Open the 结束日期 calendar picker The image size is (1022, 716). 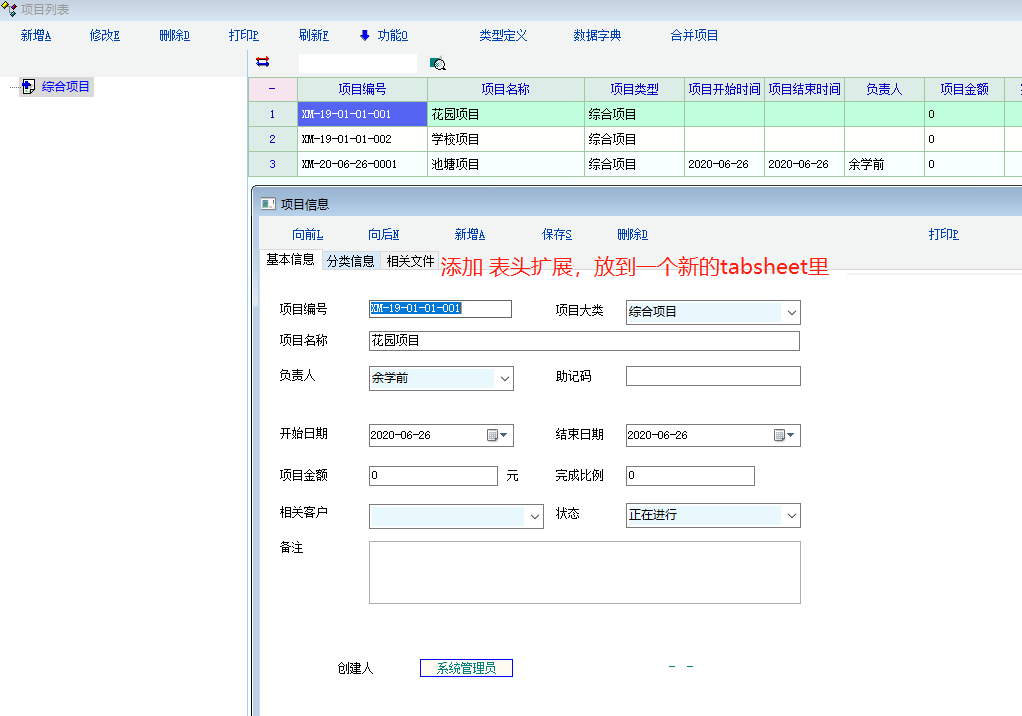coord(785,435)
